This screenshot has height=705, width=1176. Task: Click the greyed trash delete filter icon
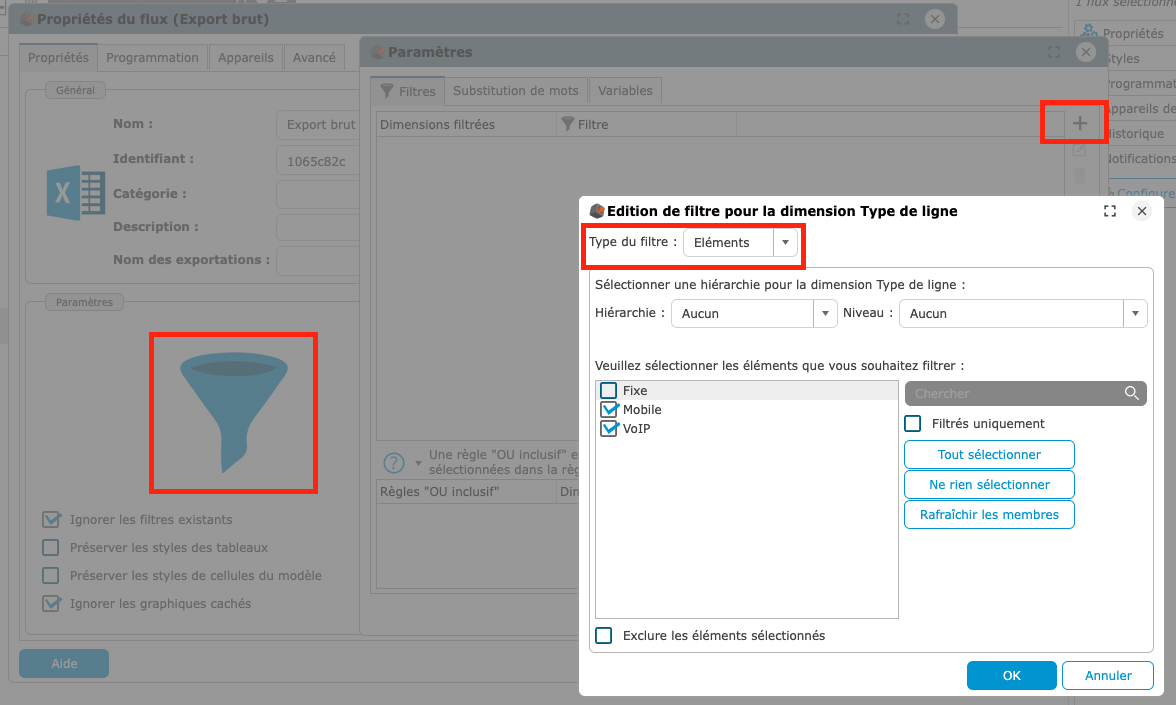point(1079,176)
